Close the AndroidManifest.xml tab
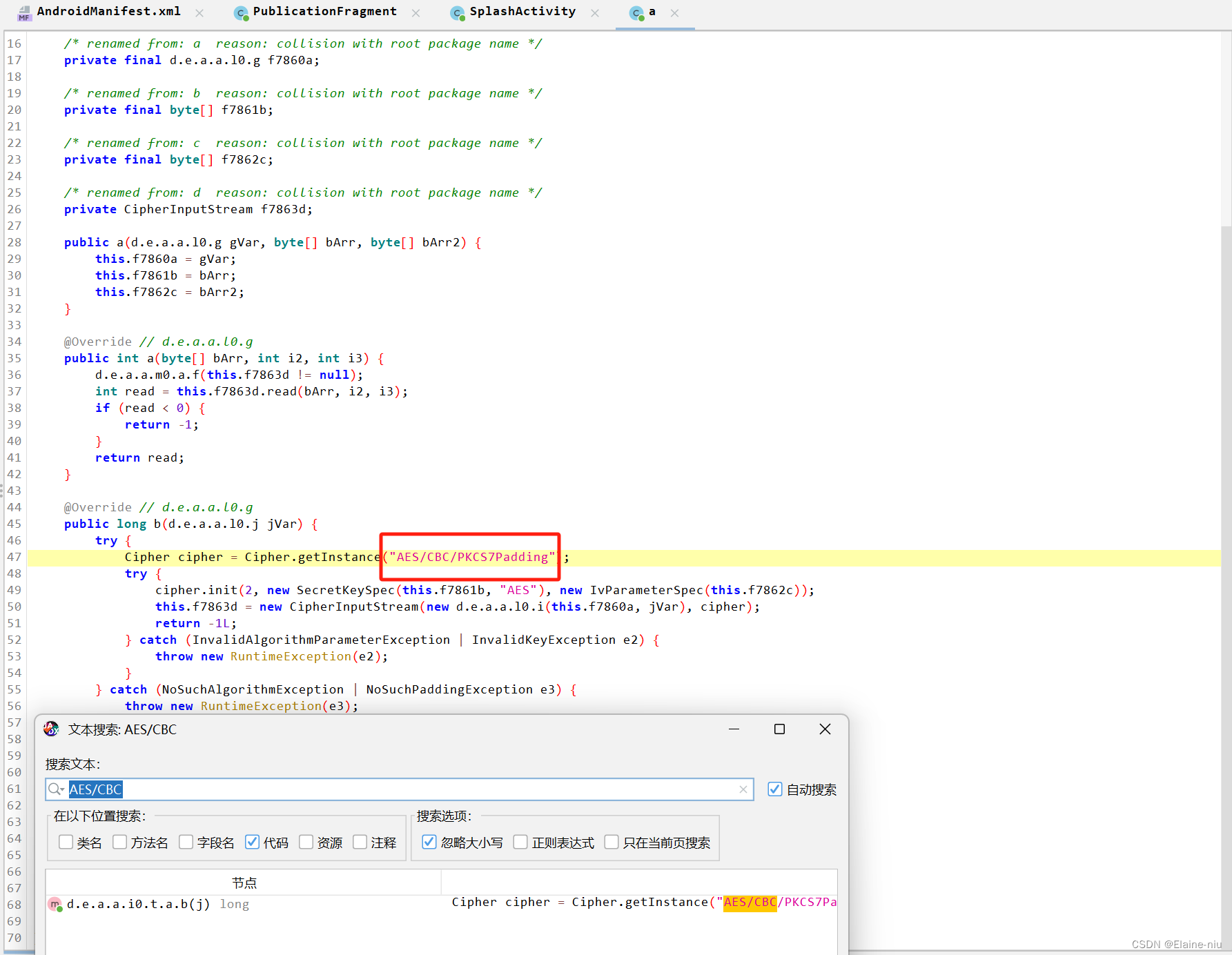 point(199,13)
